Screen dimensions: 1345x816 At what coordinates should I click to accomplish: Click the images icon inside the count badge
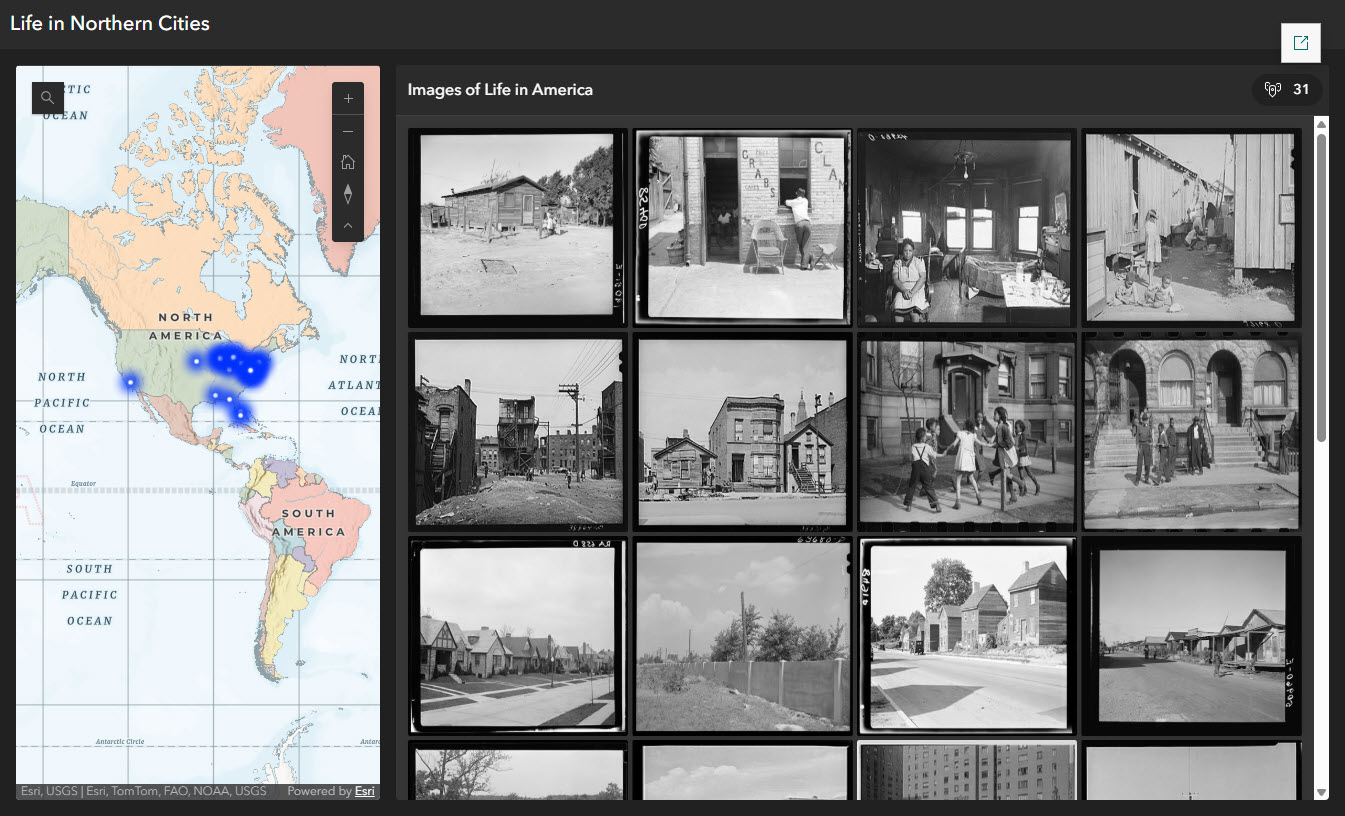[1271, 89]
